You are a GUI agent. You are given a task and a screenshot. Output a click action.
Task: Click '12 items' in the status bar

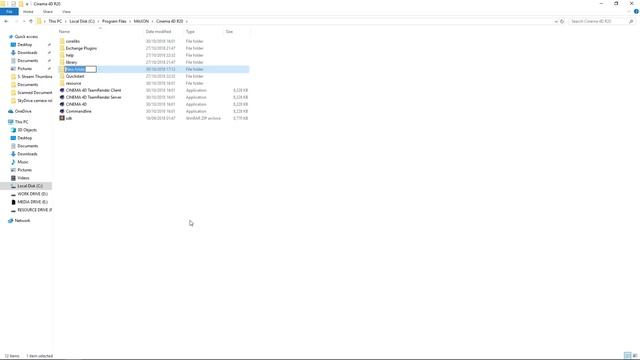[12, 356]
